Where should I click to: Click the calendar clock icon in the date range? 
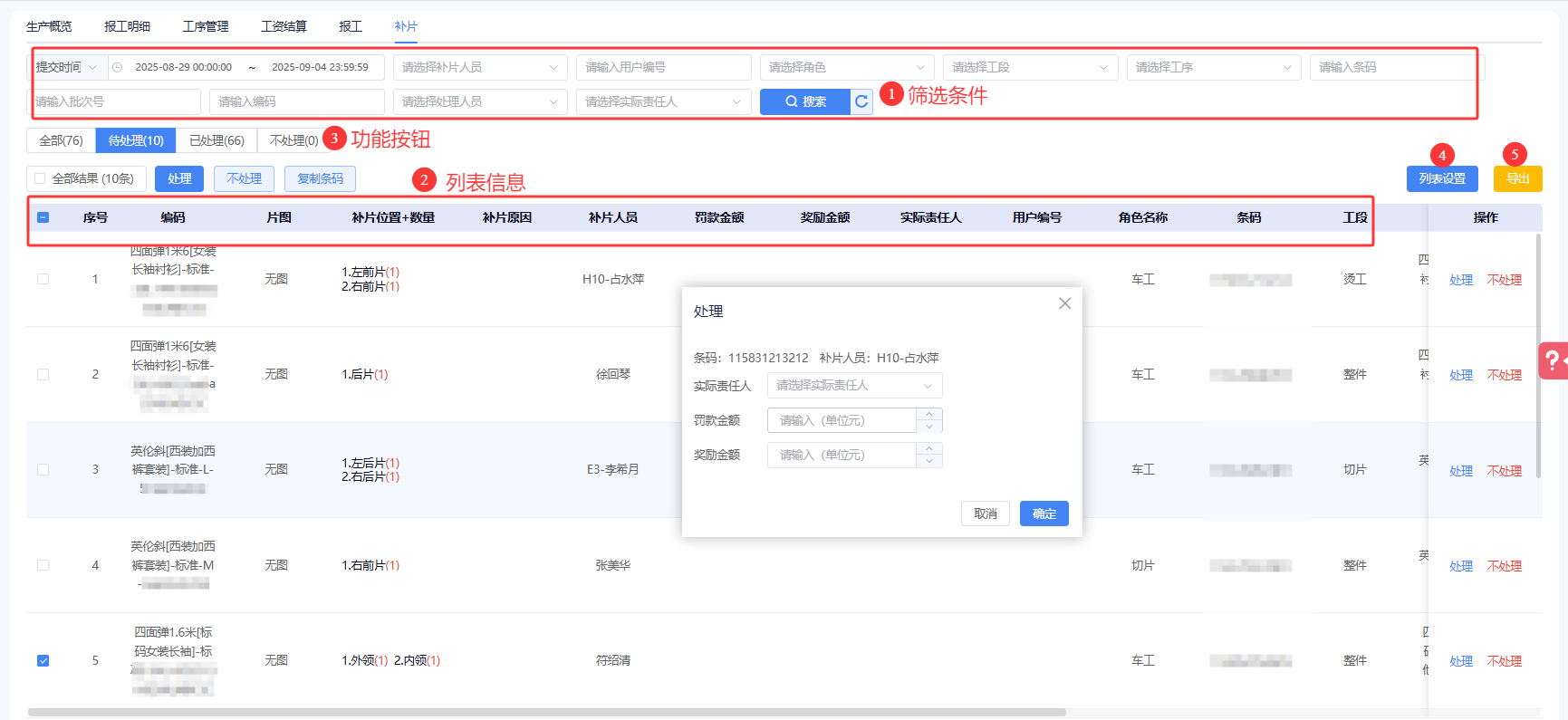coord(118,67)
